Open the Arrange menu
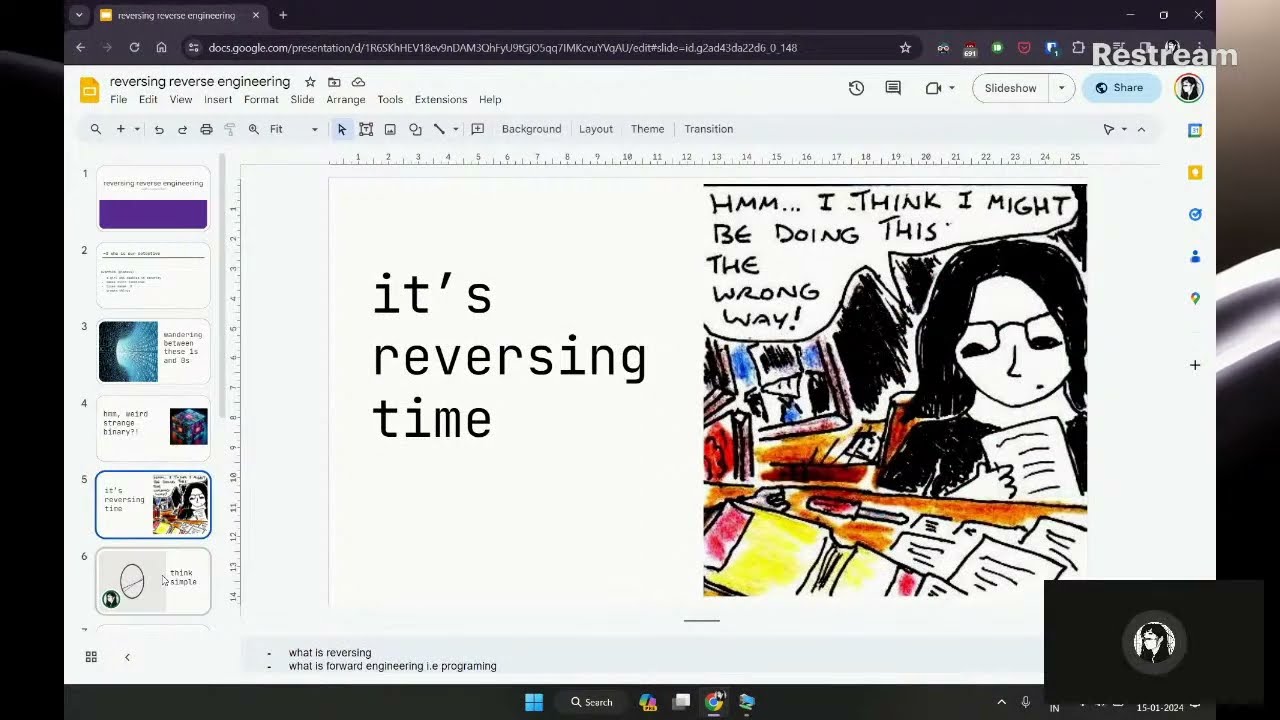Image resolution: width=1280 pixels, height=720 pixels. (346, 100)
